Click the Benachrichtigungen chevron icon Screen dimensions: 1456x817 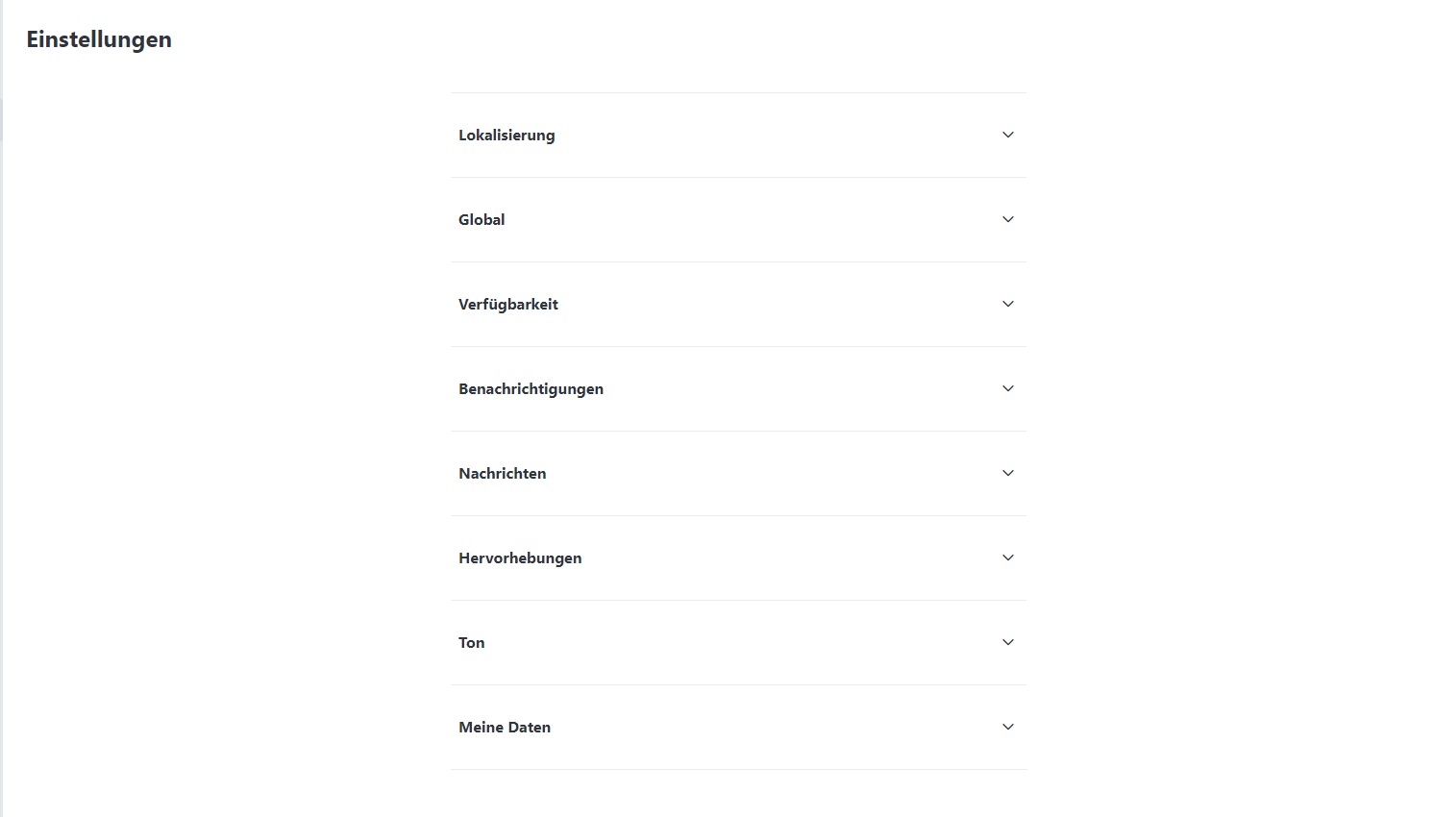(x=1008, y=388)
